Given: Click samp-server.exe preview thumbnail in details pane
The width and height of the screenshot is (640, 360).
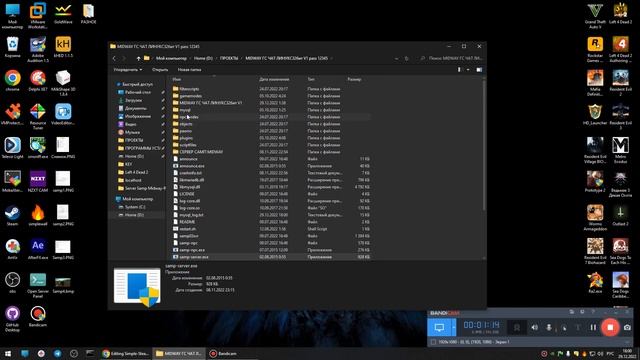Looking at the screenshot, I should (137, 287).
